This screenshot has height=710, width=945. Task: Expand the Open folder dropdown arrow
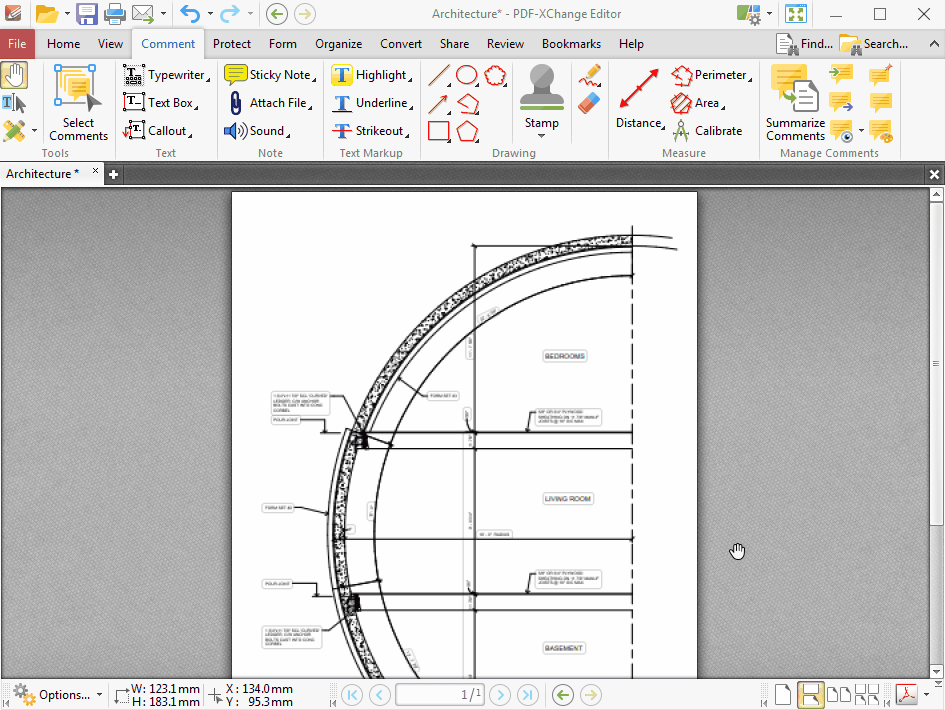click(66, 14)
